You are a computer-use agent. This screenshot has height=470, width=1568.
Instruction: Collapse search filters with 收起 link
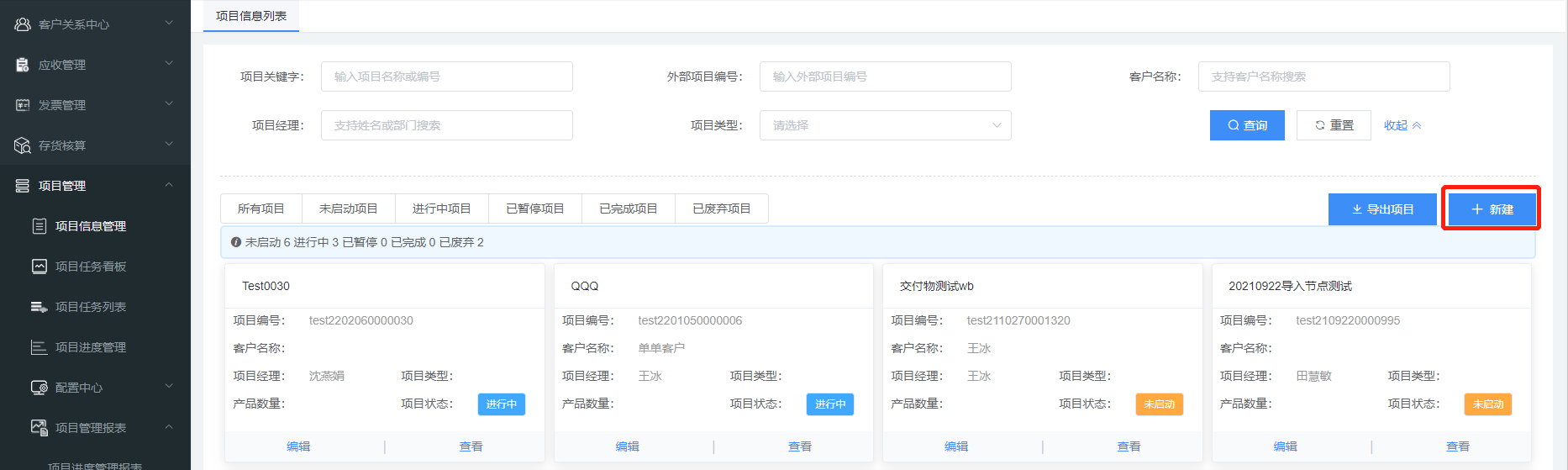click(1402, 125)
